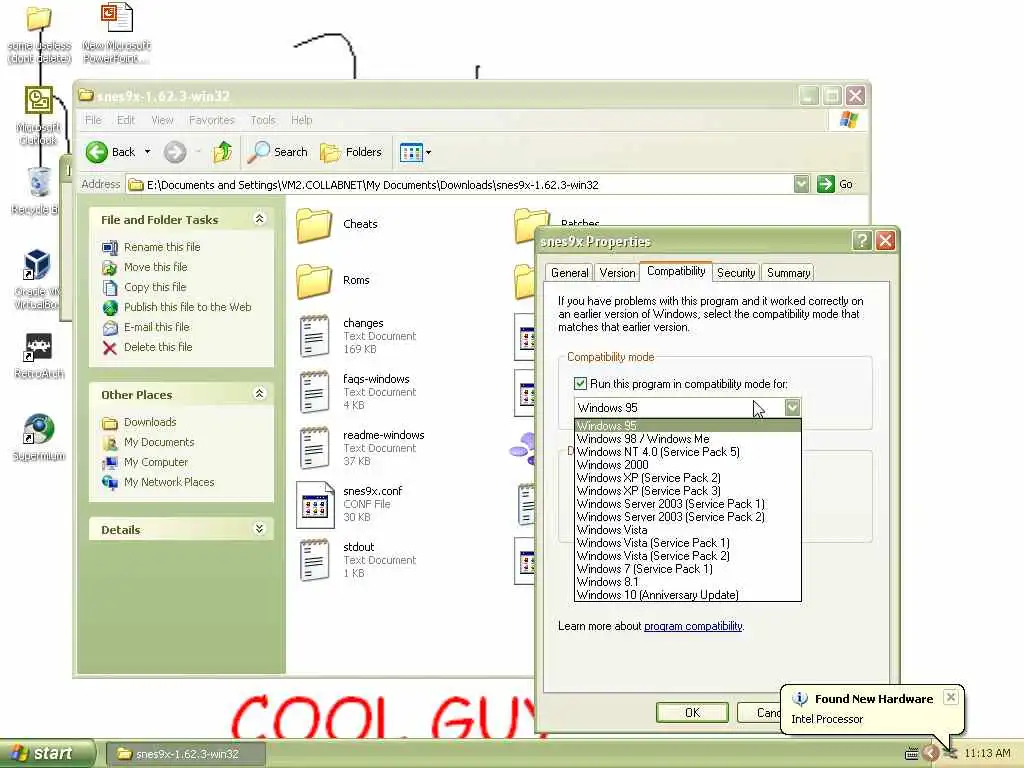Open the Tools menu
The image size is (1024, 768).
263,120
